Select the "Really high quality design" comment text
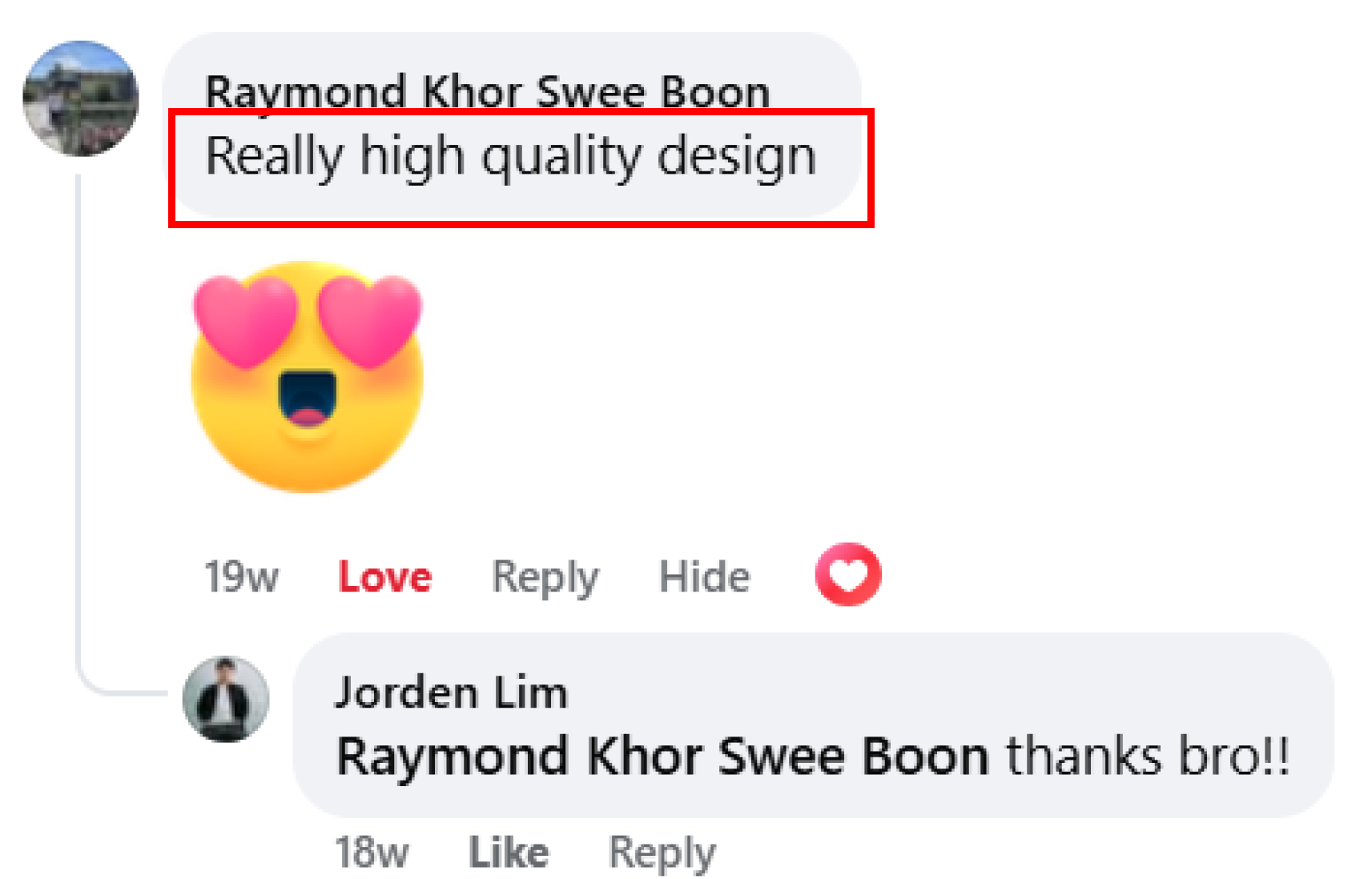Image resolution: width=1372 pixels, height=879 pixels. (511, 157)
